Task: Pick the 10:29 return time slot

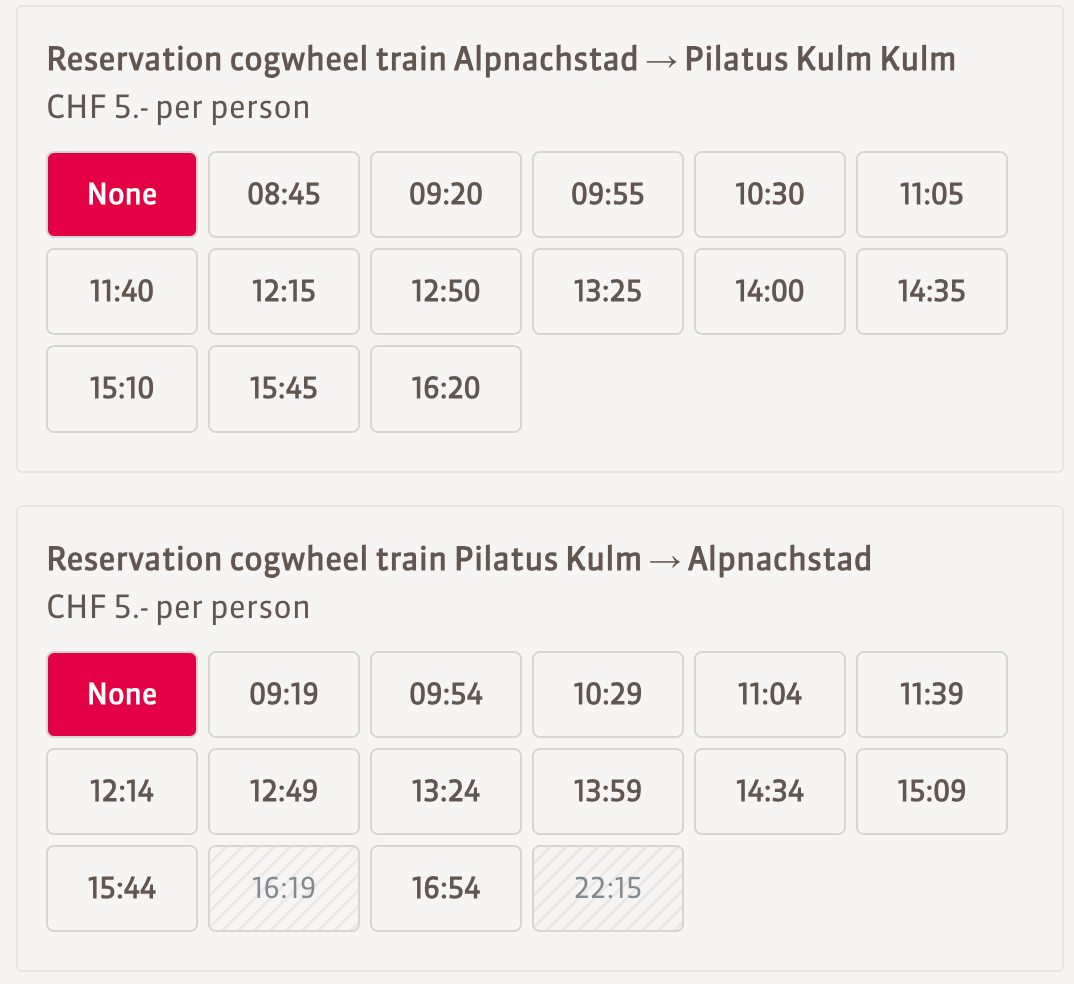Action: point(608,694)
